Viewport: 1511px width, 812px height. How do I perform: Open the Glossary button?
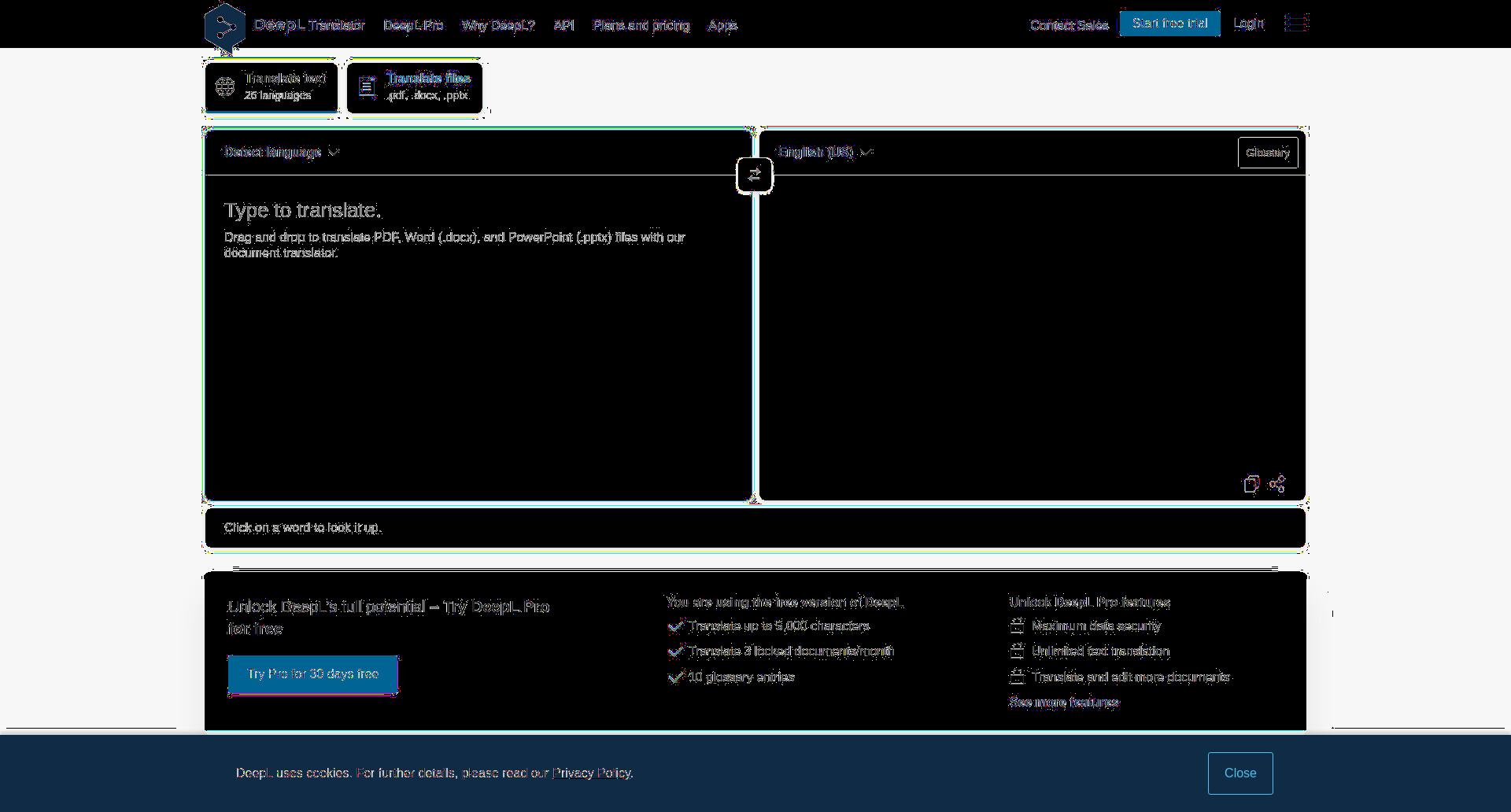coord(1268,153)
